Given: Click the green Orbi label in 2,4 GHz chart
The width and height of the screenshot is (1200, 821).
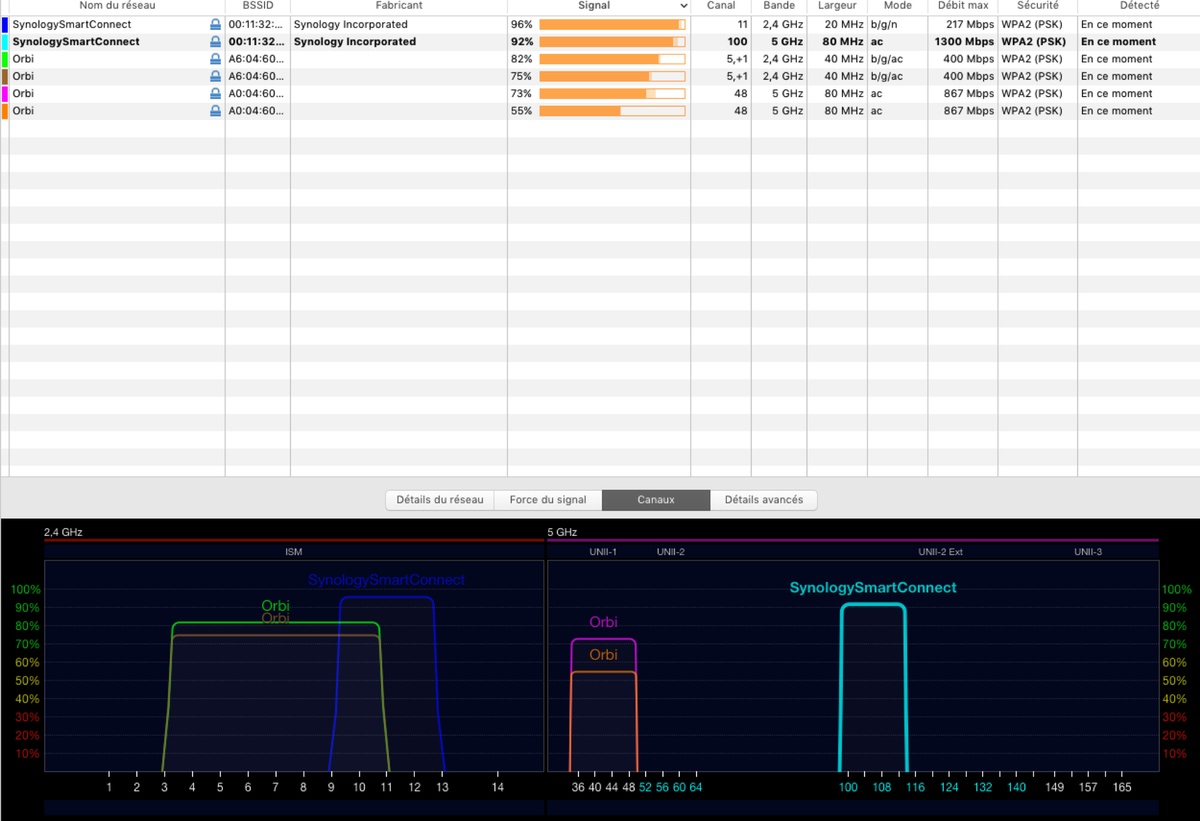Looking at the screenshot, I should (275, 606).
